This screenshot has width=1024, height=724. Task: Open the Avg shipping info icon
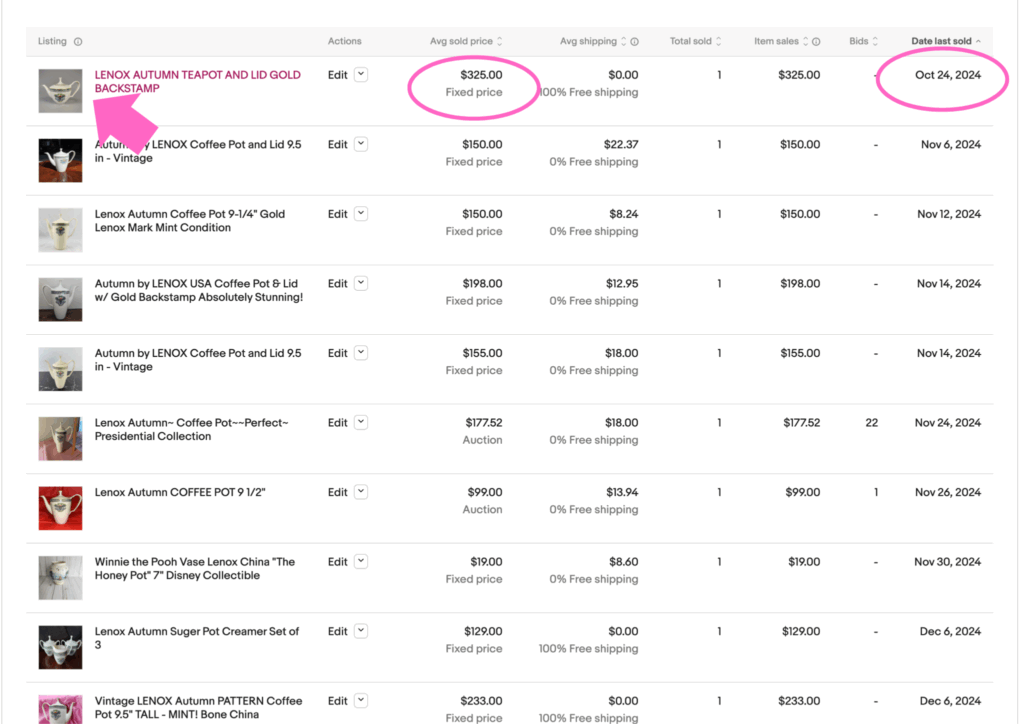pyautogui.click(x=634, y=42)
